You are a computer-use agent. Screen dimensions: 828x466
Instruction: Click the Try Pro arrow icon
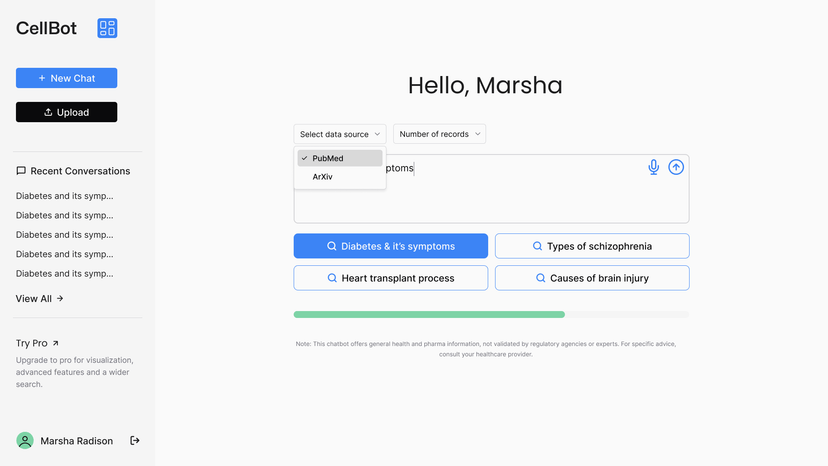[55, 343]
